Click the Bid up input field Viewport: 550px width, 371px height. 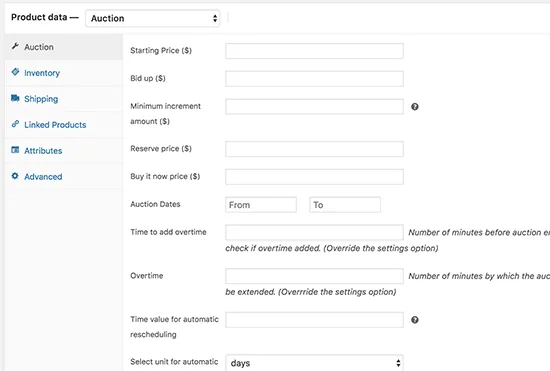pyautogui.click(x=314, y=79)
